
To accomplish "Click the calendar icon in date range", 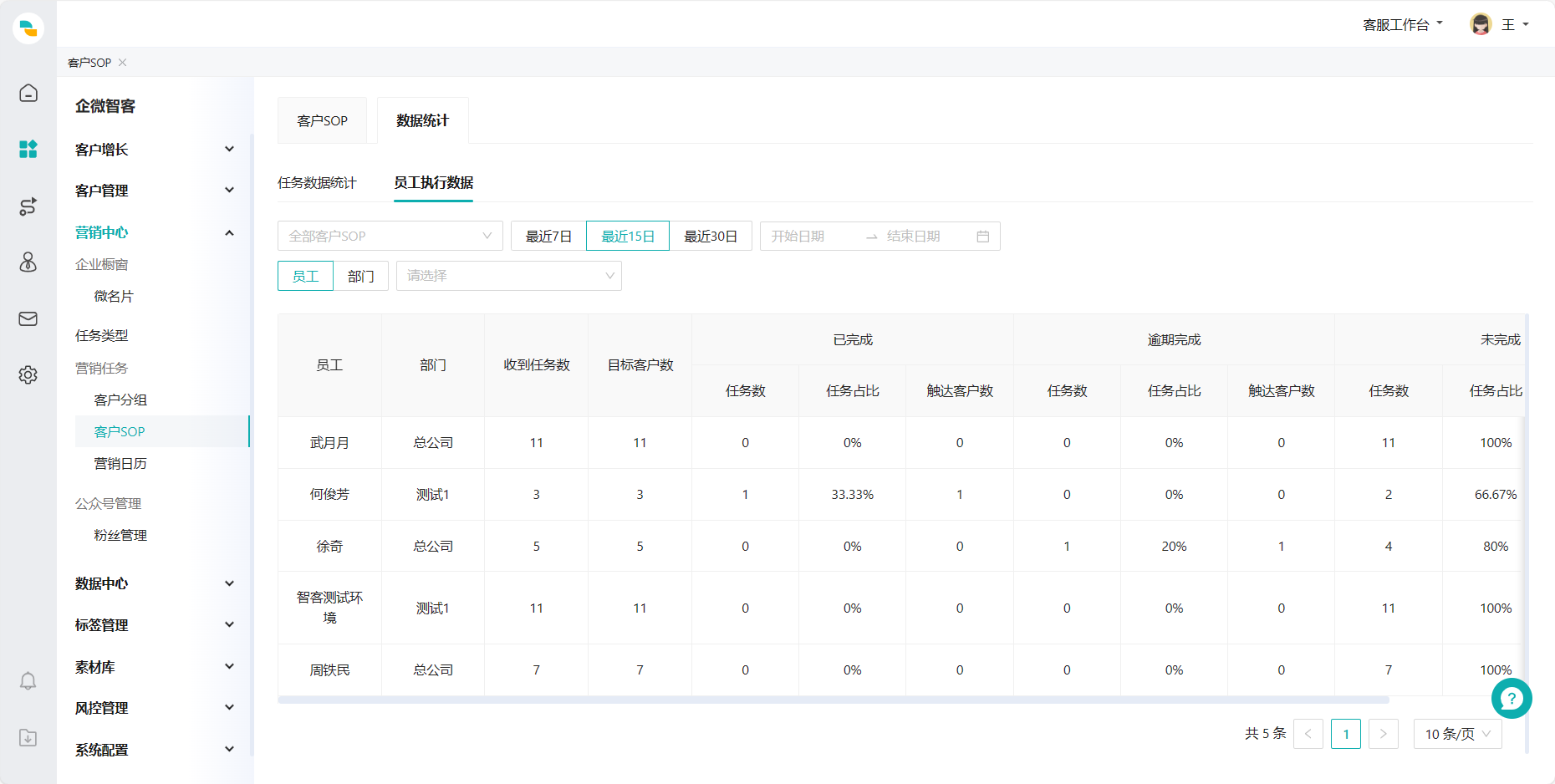I will 983,237.
